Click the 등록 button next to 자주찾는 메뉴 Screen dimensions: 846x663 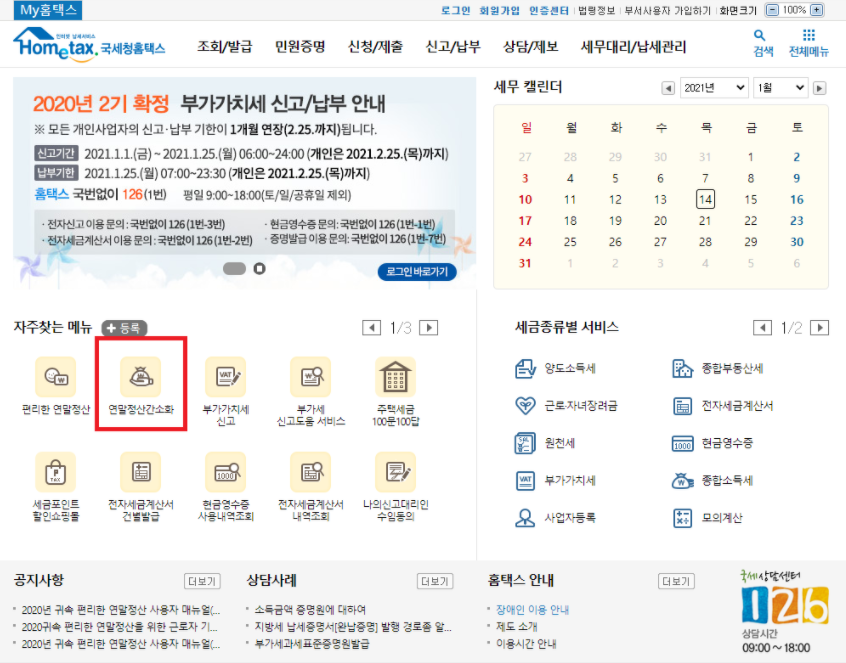(124, 327)
